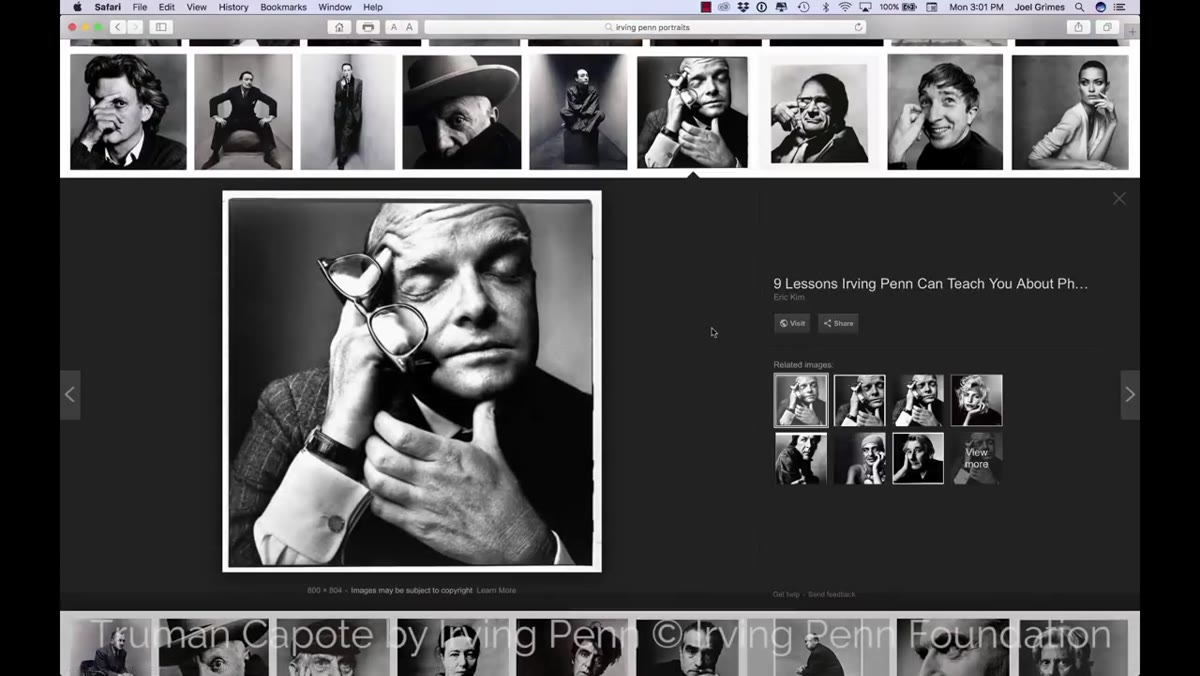This screenshot has height=676, width=1200.
Task: Click the Visit button
Action: (793, 323)
